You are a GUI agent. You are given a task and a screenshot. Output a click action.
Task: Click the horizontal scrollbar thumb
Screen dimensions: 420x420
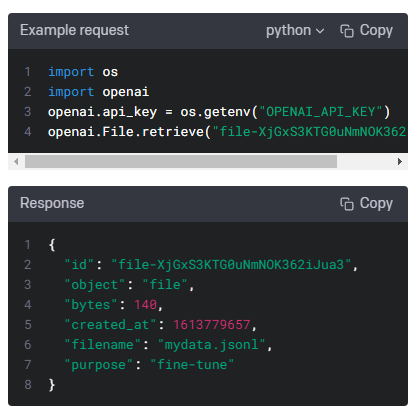(181, 162)
